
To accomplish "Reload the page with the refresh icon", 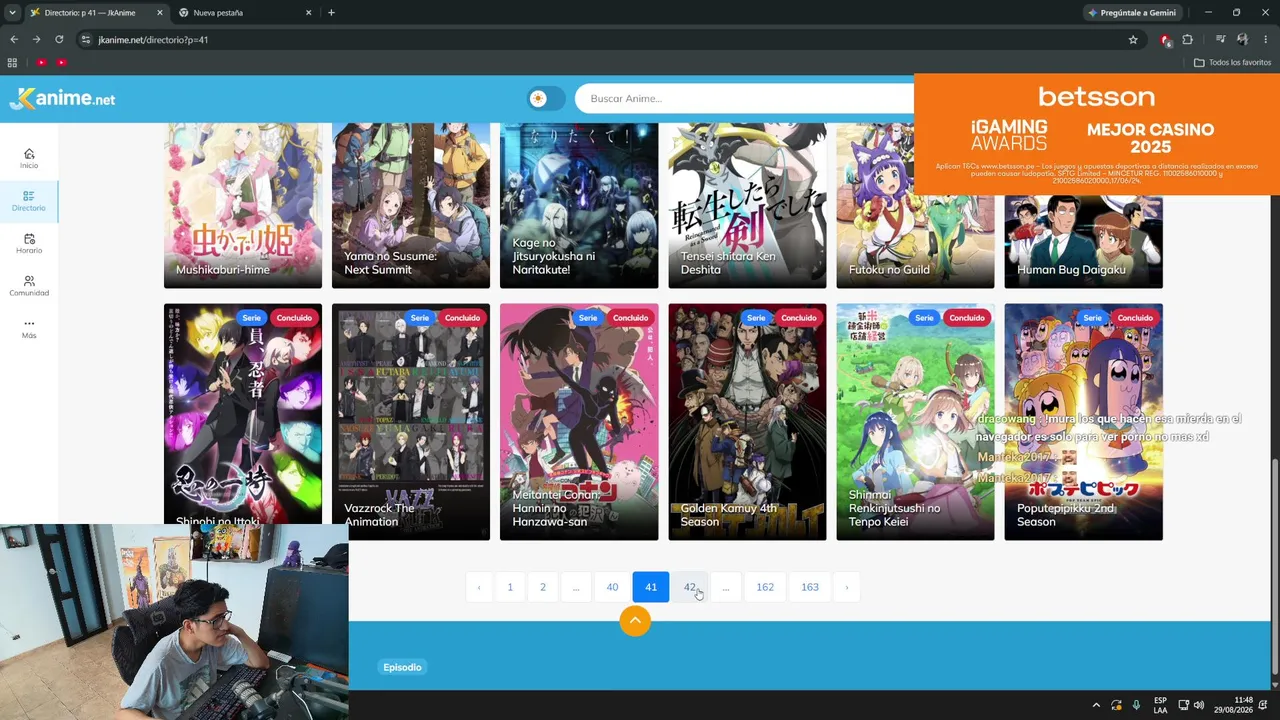I will (x=59, y=40).
